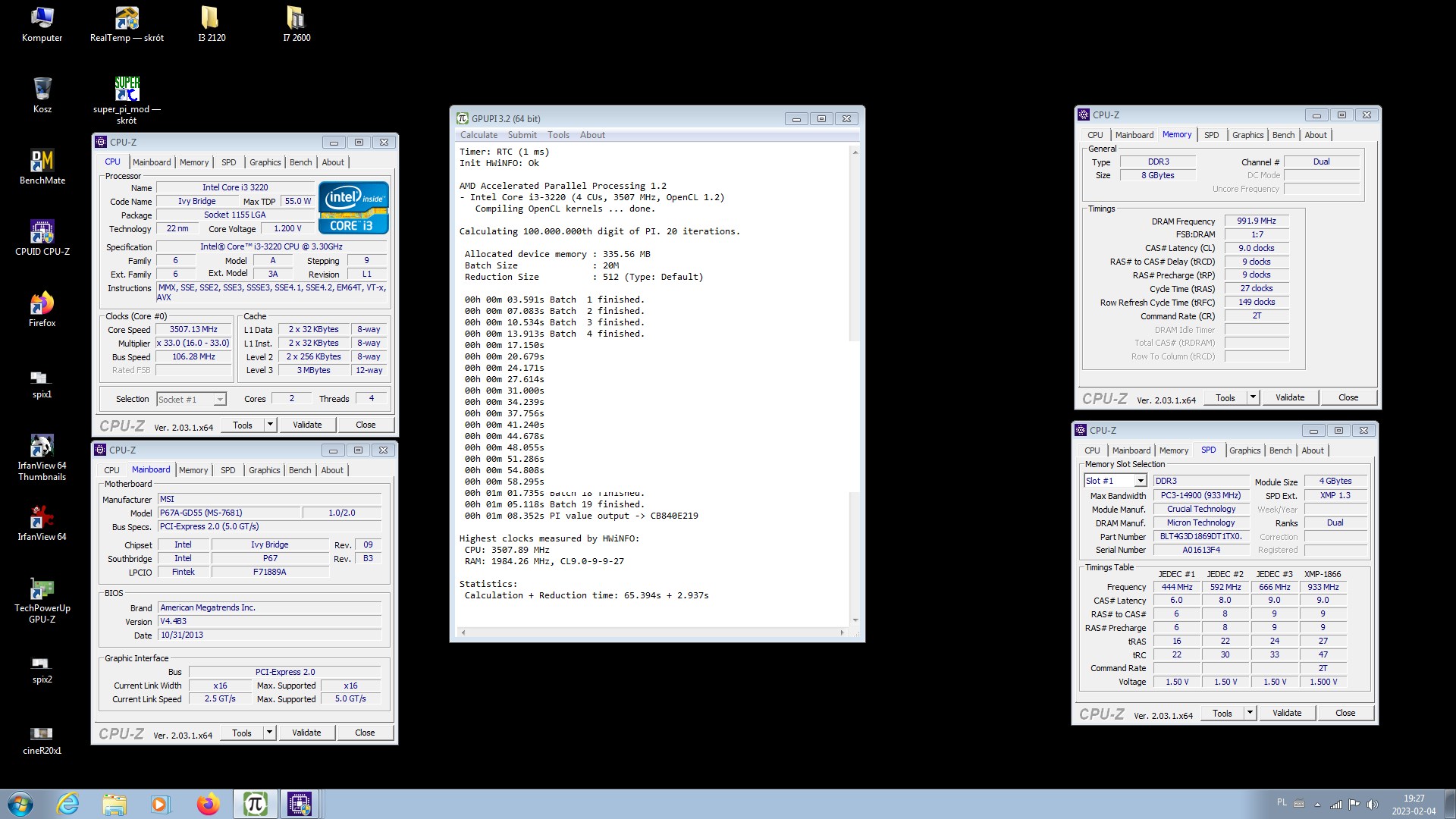This screenshot has height=819, width=1456.
Task: Open the Slot #1 memory slot dropdown
Action: click(1116, 481)
